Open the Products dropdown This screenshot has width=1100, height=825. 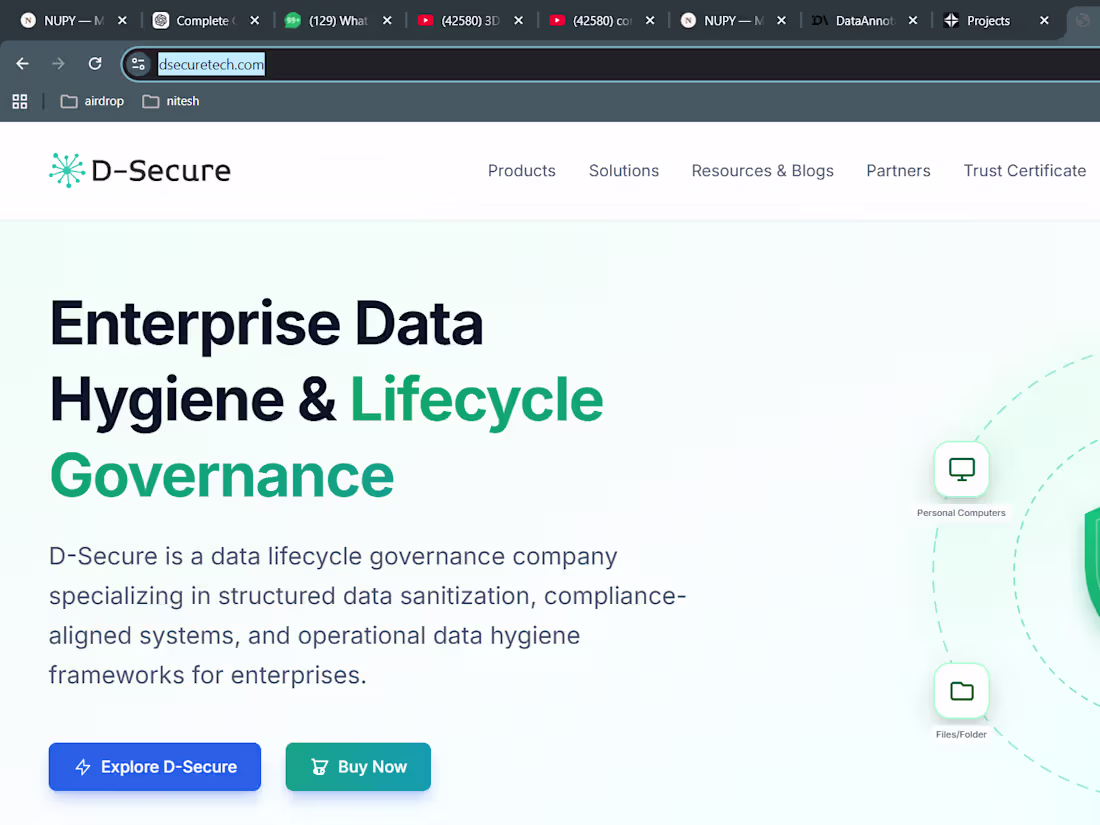pos(521,170)
